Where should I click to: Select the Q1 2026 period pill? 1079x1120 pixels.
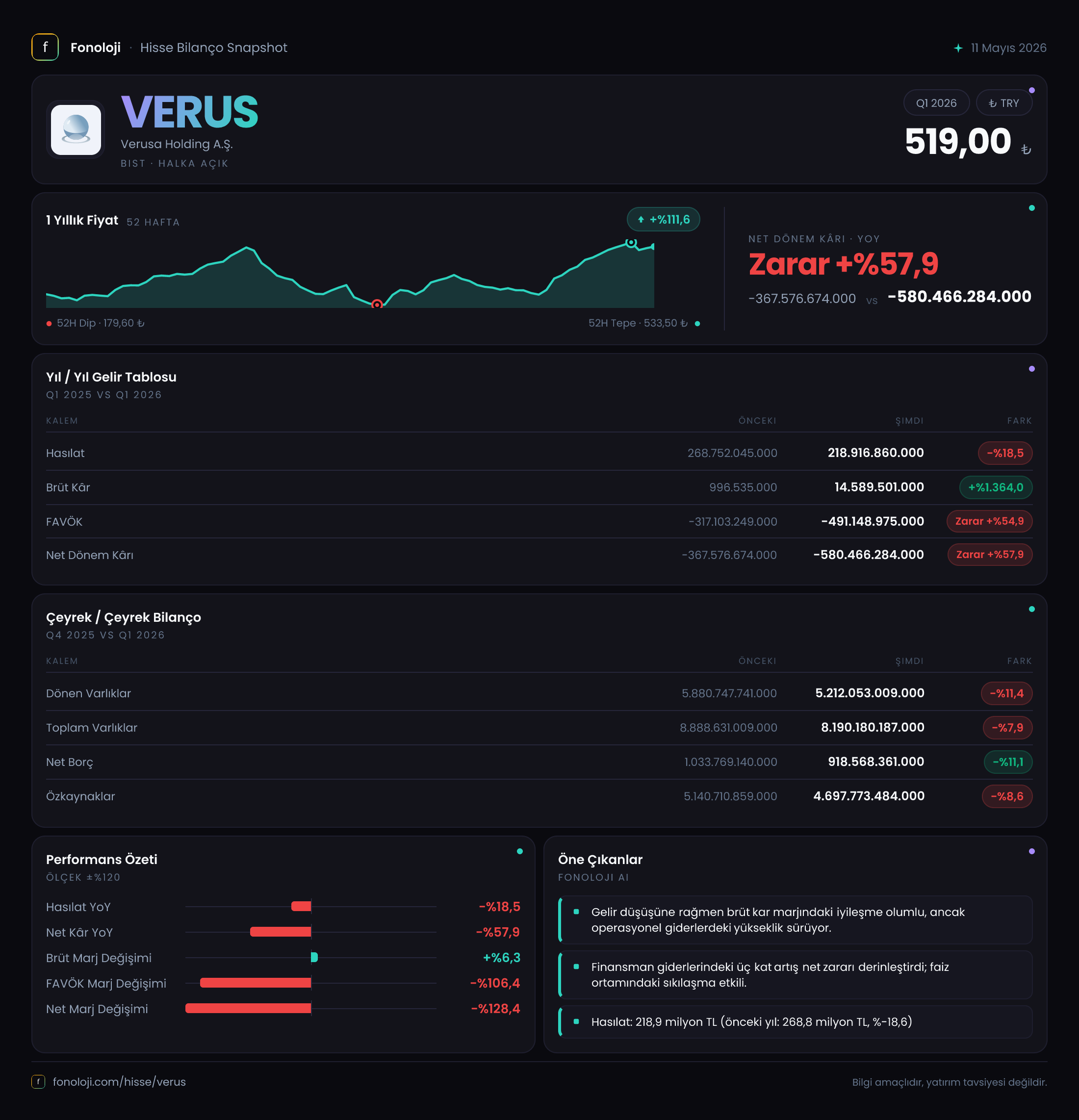(x=936, y=103)
